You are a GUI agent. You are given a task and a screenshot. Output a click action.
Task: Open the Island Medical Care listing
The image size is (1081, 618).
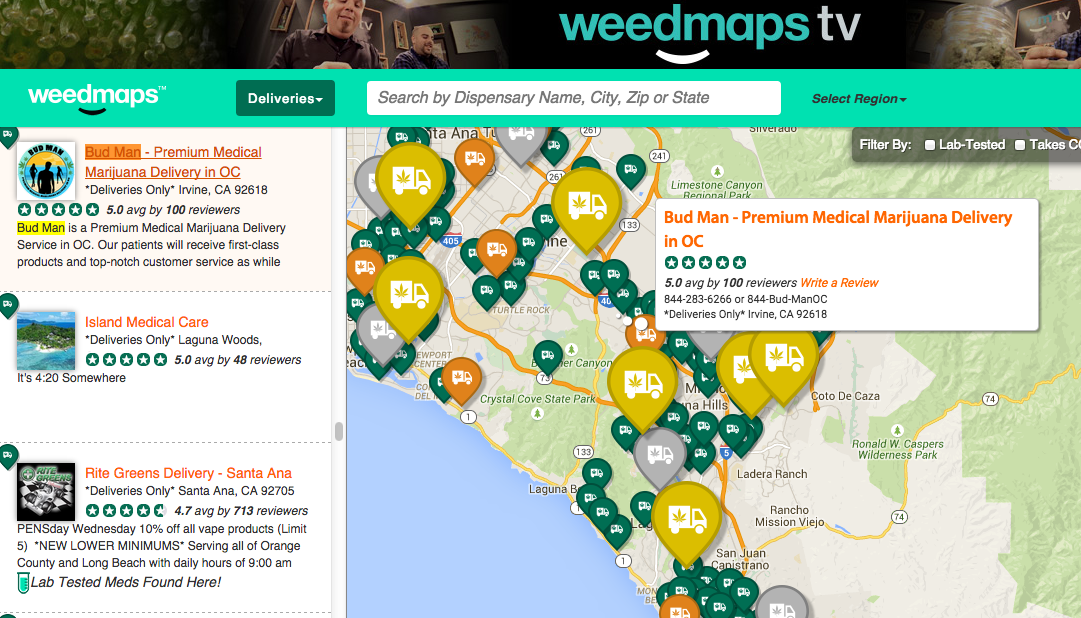point(146,322)
